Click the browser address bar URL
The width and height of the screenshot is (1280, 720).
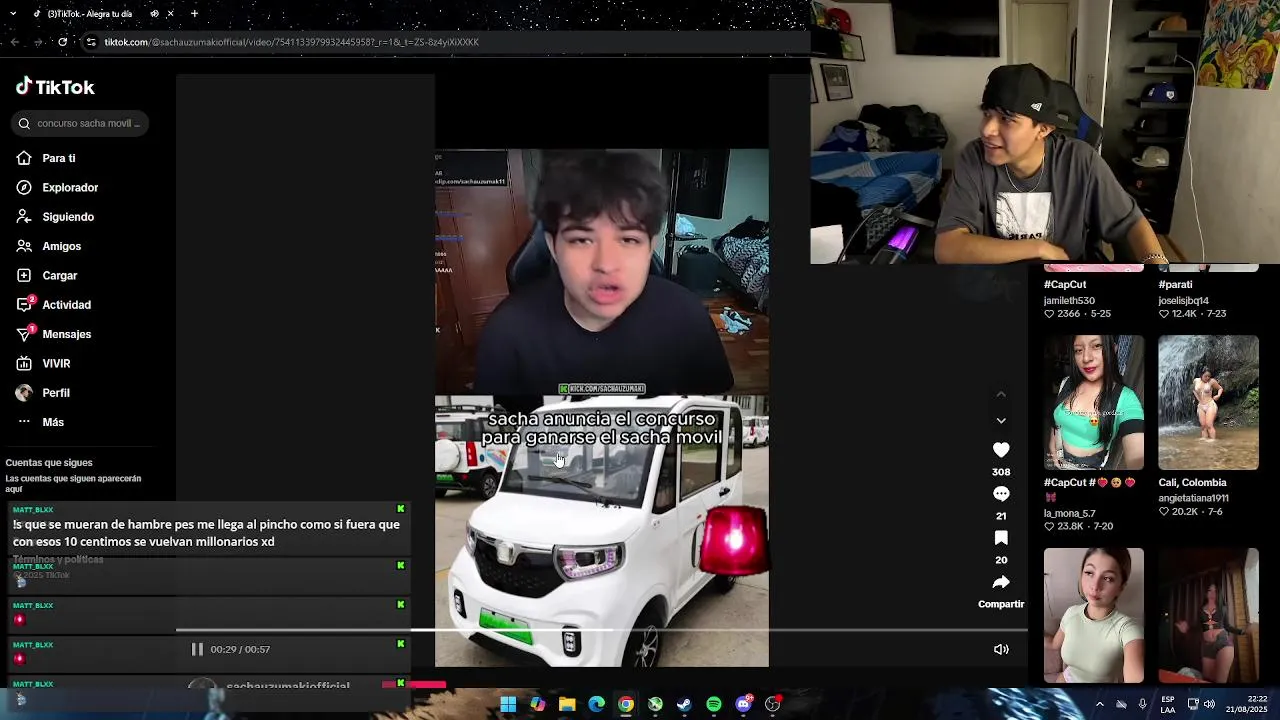tap(292, 42)
